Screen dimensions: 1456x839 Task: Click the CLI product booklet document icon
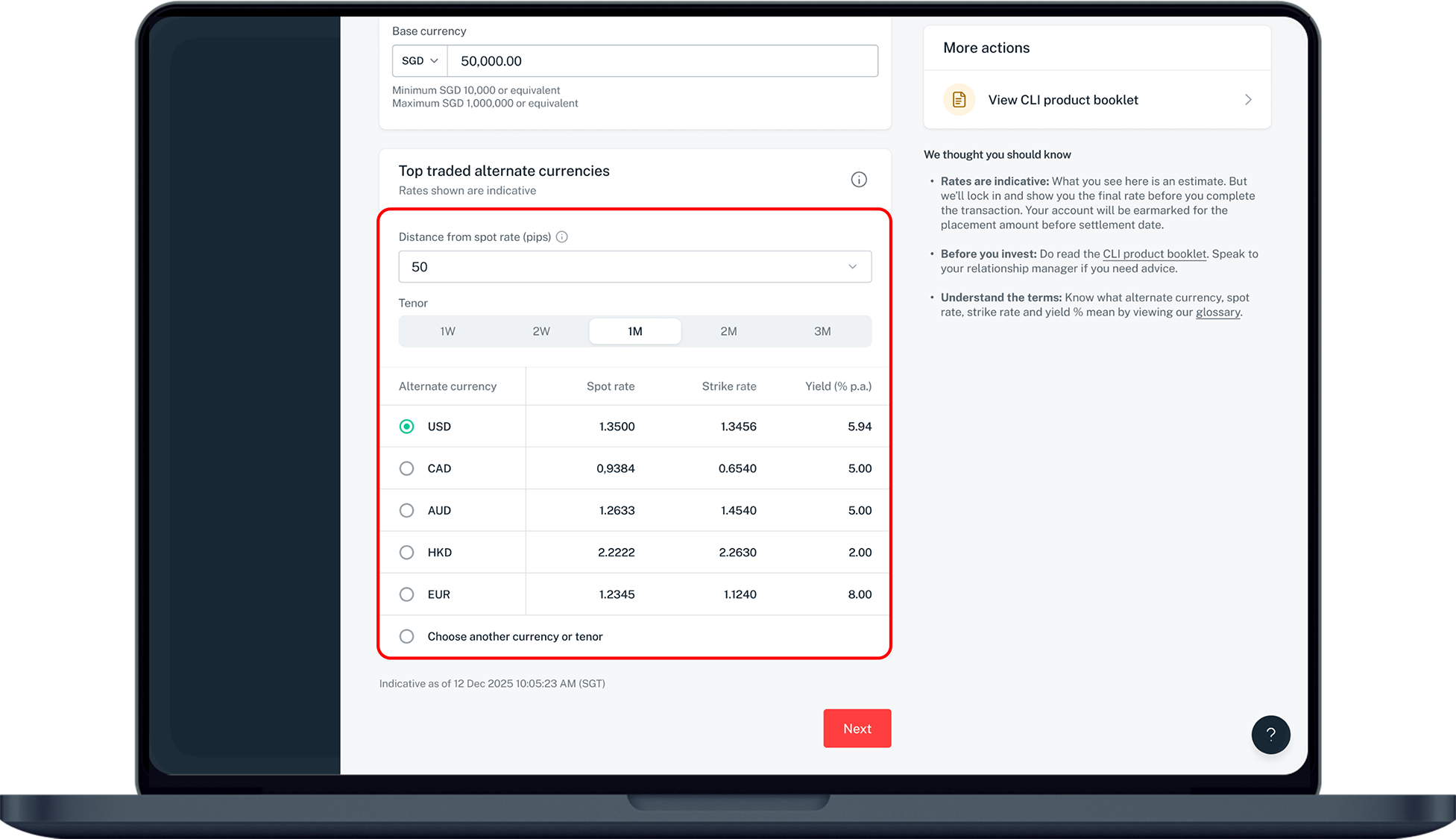[959, 100]
